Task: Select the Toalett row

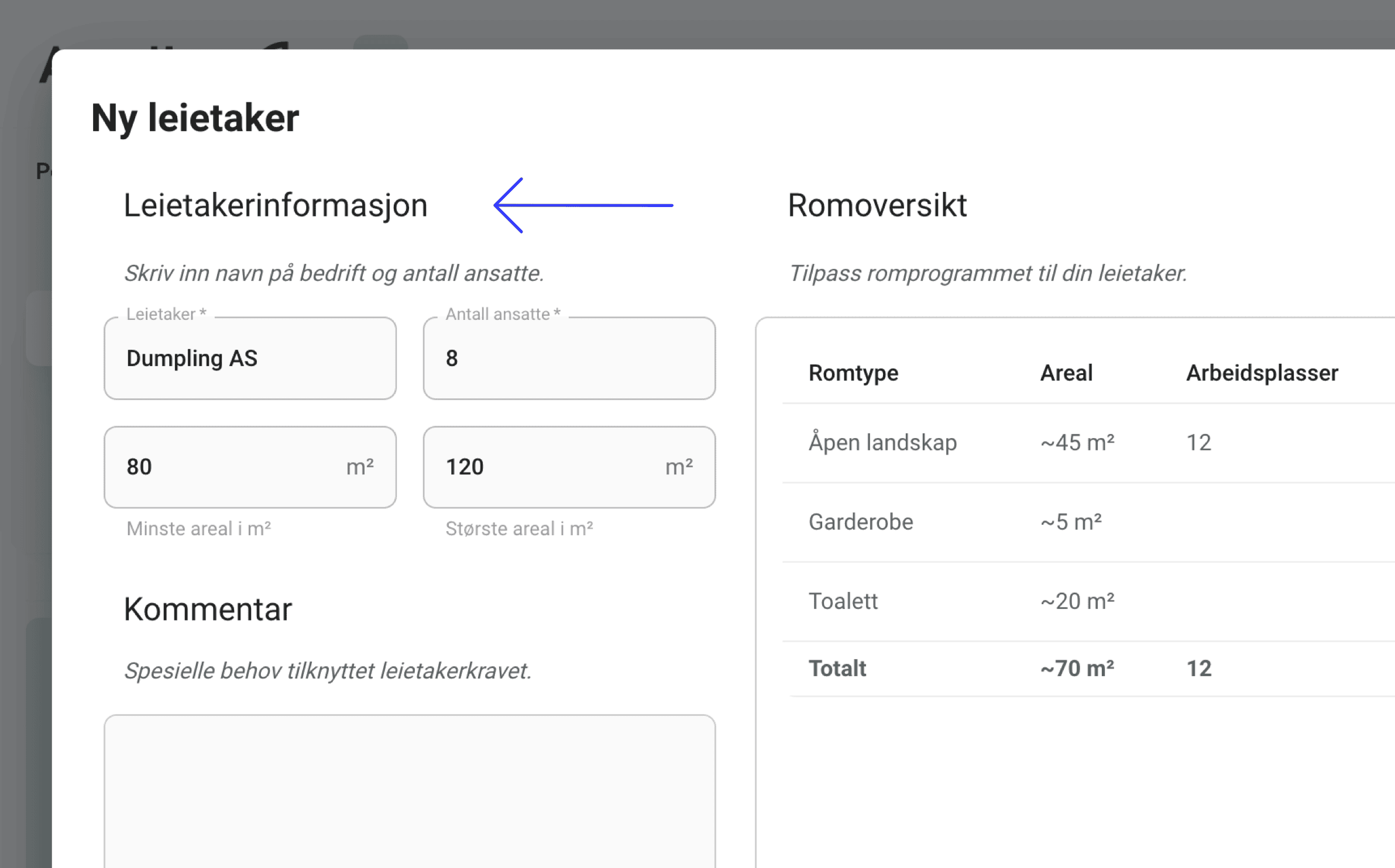Action: pyautogui.click(x=843, y=601)
